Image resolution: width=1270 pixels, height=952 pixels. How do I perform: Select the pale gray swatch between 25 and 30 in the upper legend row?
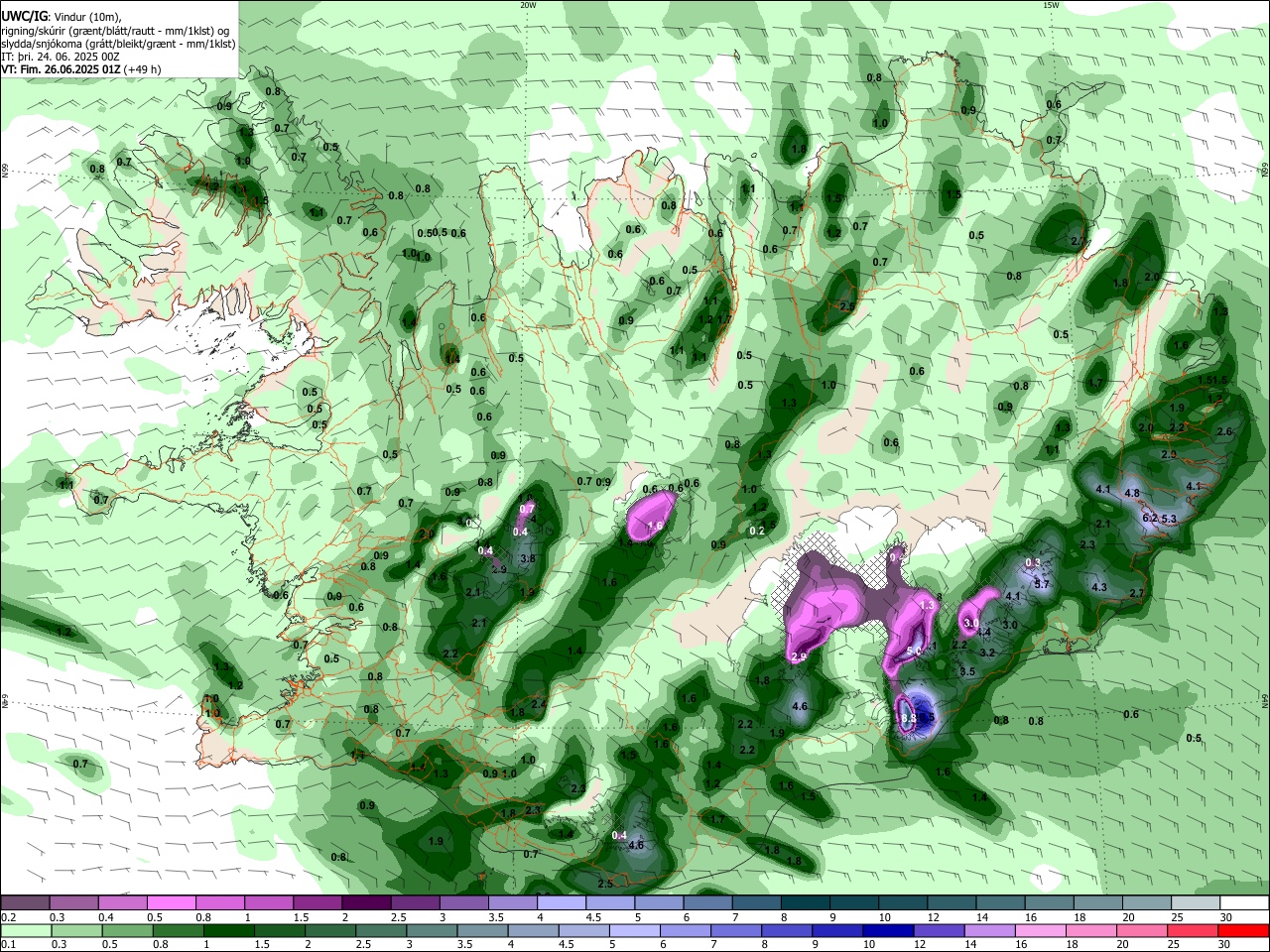pyautogui.click(x=1197, y=902)
